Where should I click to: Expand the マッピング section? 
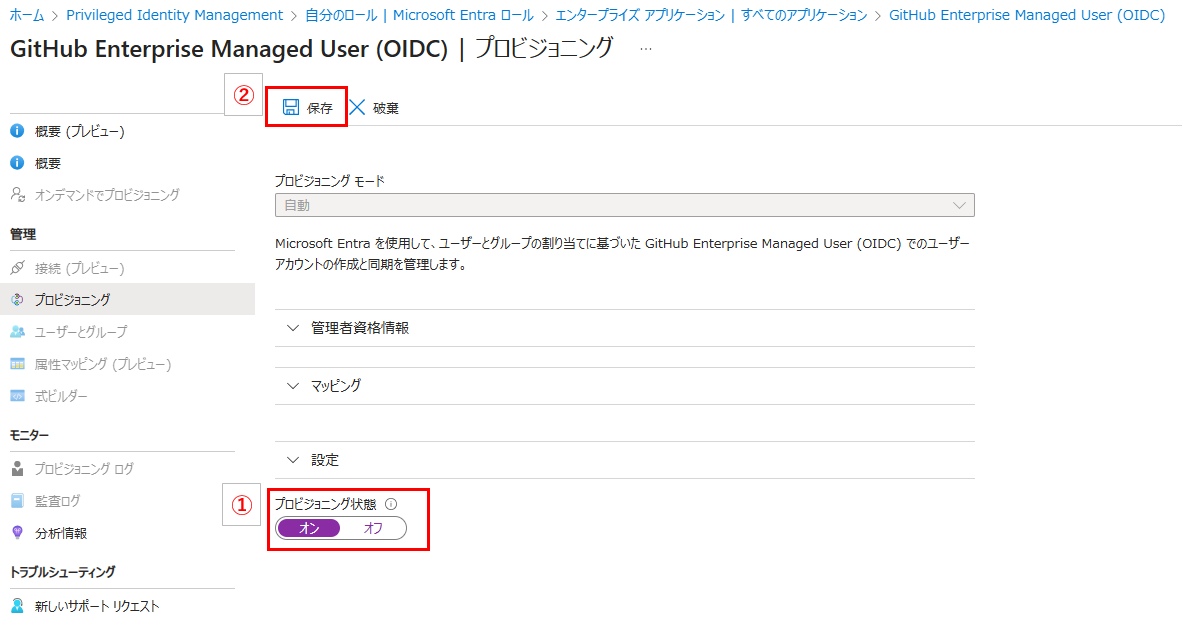pyautogui.click(x=624, y=386)
